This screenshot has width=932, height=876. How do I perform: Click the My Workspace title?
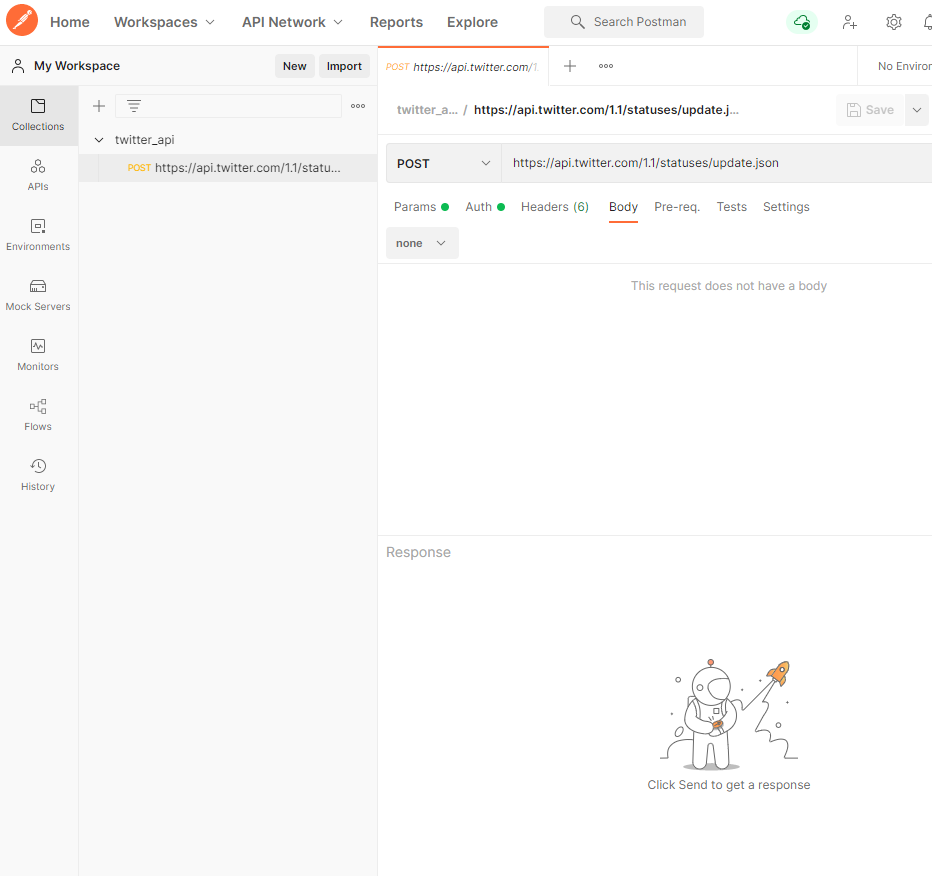(x=77, y=66)
